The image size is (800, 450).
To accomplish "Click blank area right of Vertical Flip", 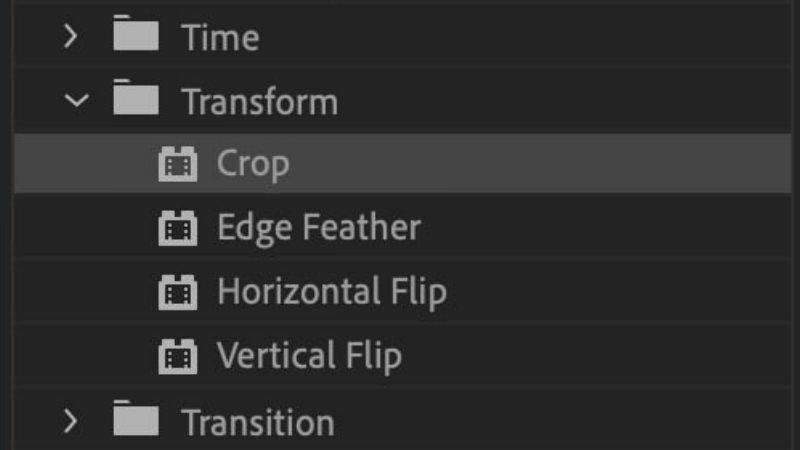I will click(600, 355).
